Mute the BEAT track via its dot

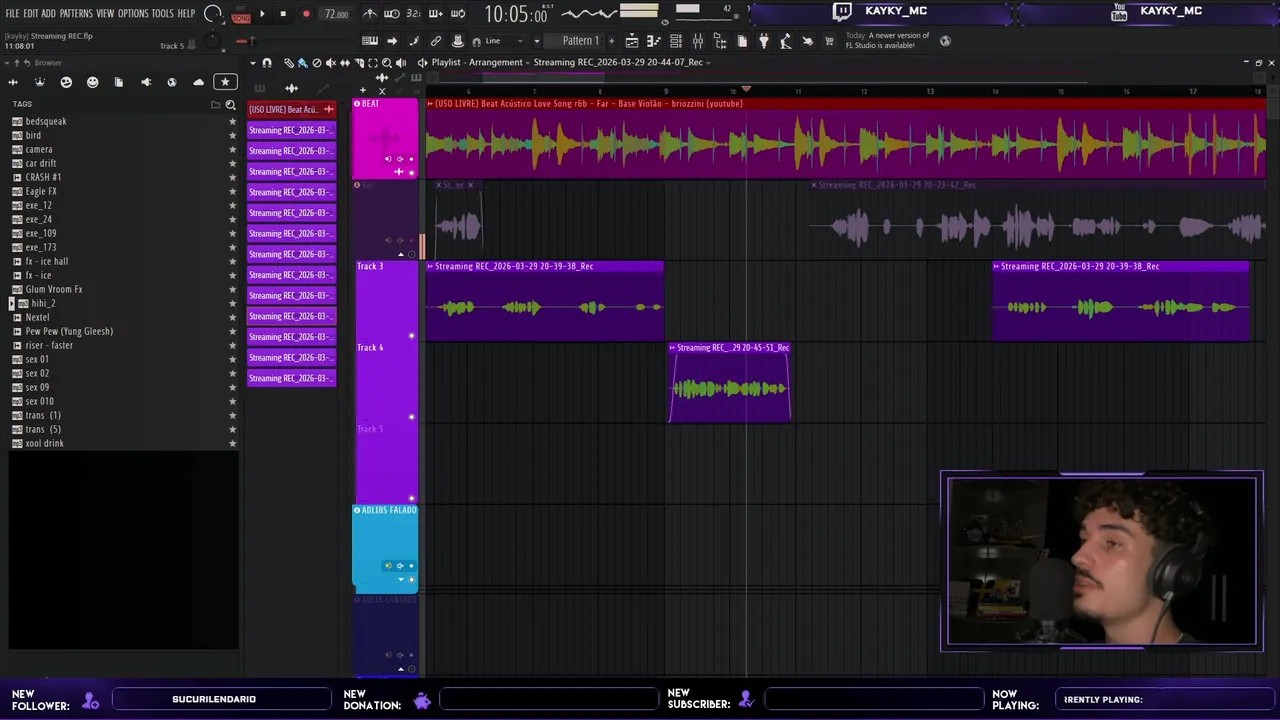click(x=411, y=172)
